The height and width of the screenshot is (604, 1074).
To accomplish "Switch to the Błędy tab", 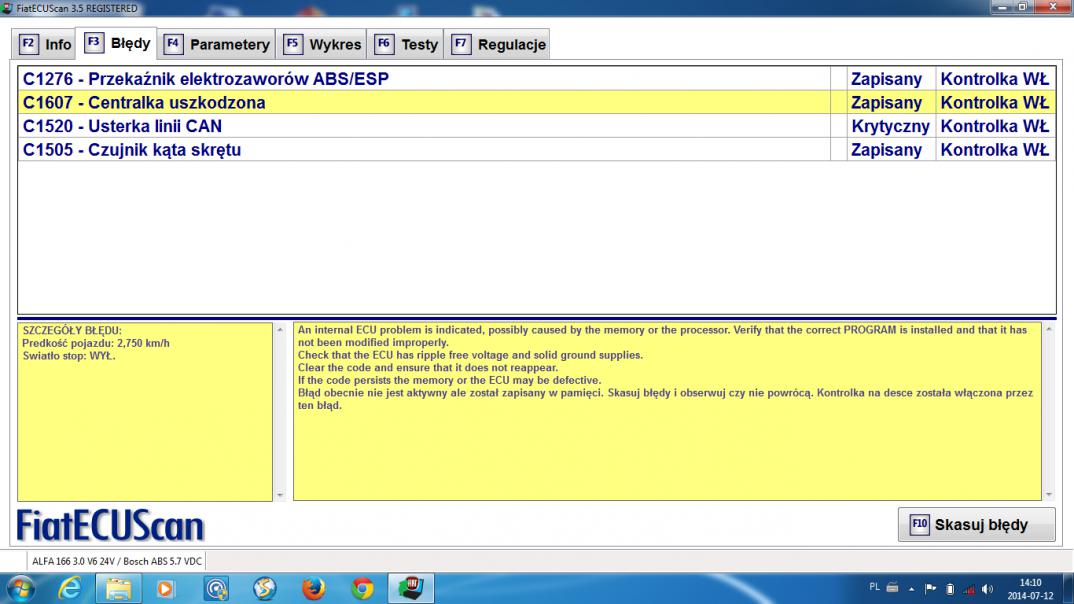I will coord(117,43).
